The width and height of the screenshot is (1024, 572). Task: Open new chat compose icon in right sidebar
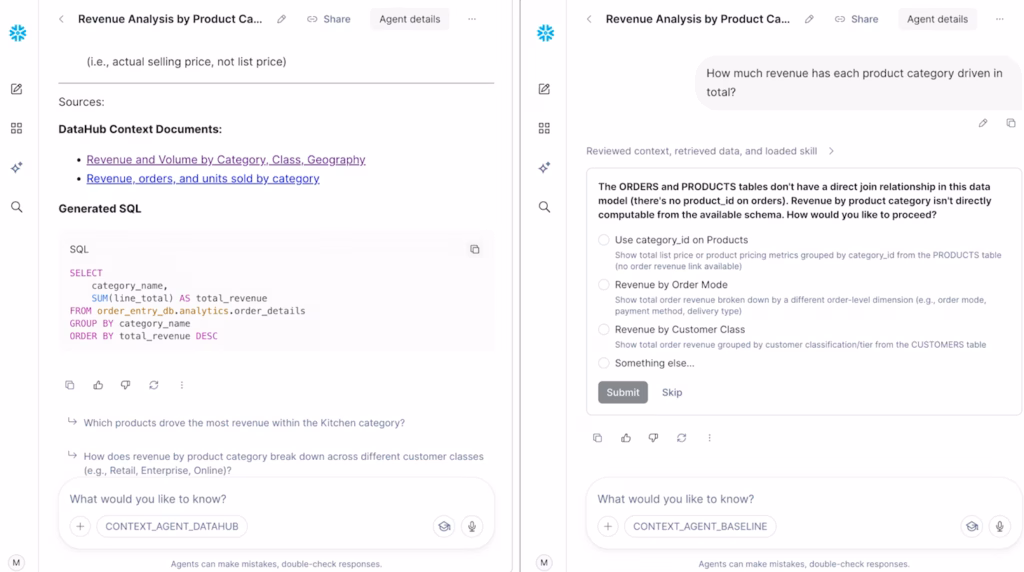pyautogui.click(x=544, y=89)
